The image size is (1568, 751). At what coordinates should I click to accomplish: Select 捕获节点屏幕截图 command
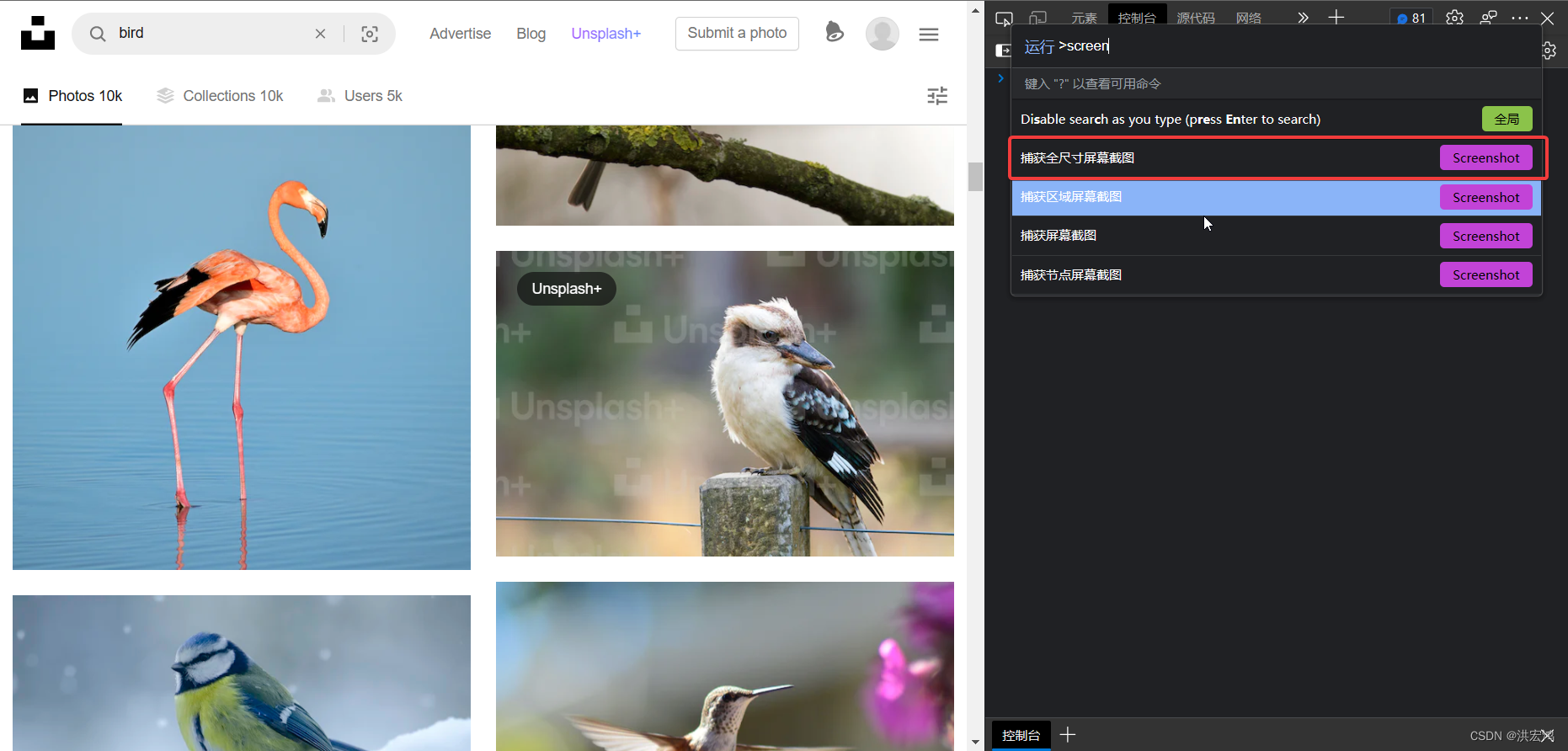coord(1277,274)
